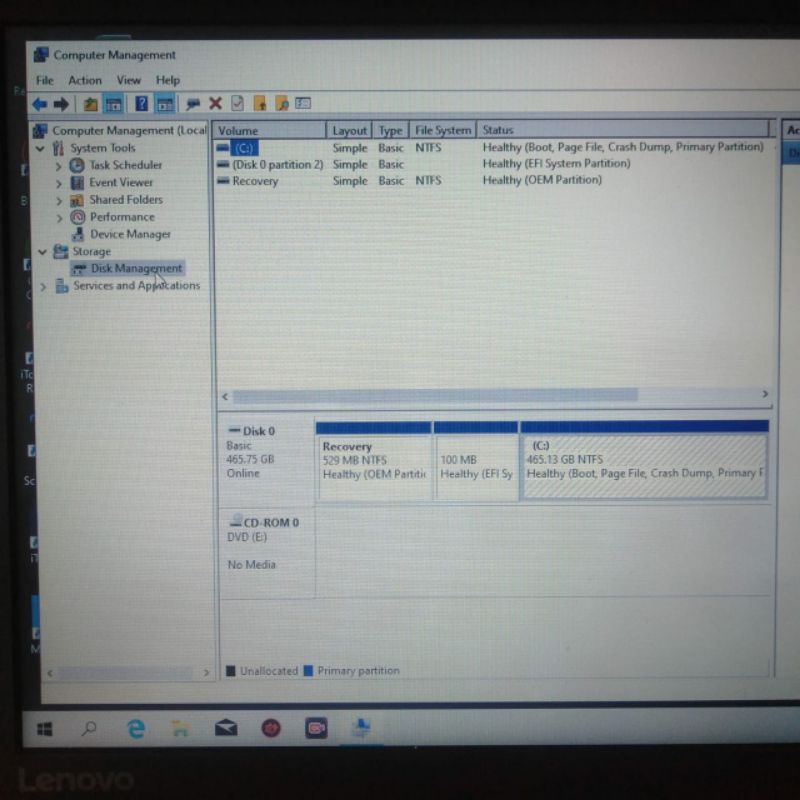The width and height of the screenshot is (800, 800).
Task: Select Storage node in the tree
Action: click(91, 252)
